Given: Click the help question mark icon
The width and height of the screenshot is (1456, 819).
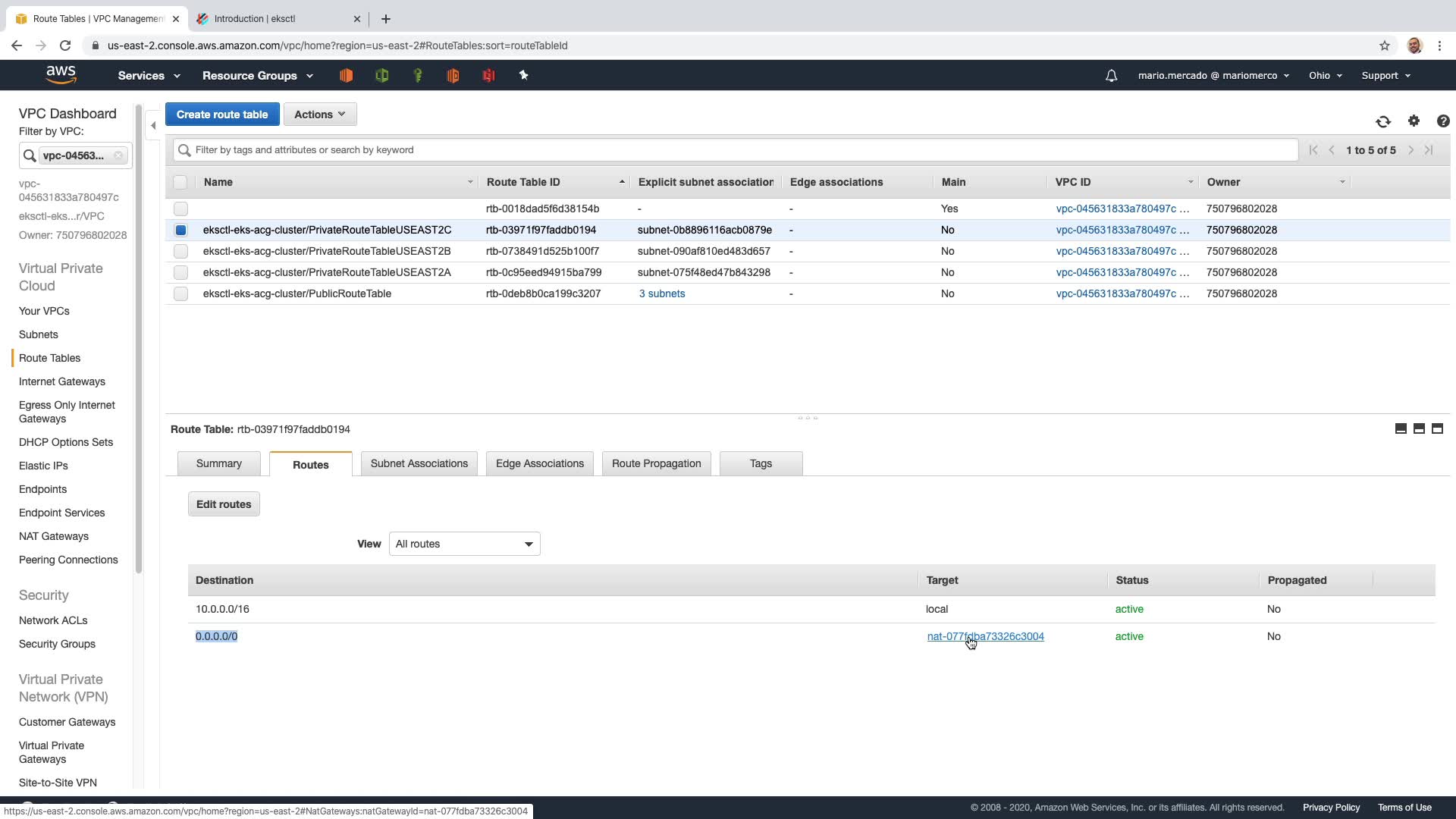Looking at the screenshot, I should click(1443, 121).
